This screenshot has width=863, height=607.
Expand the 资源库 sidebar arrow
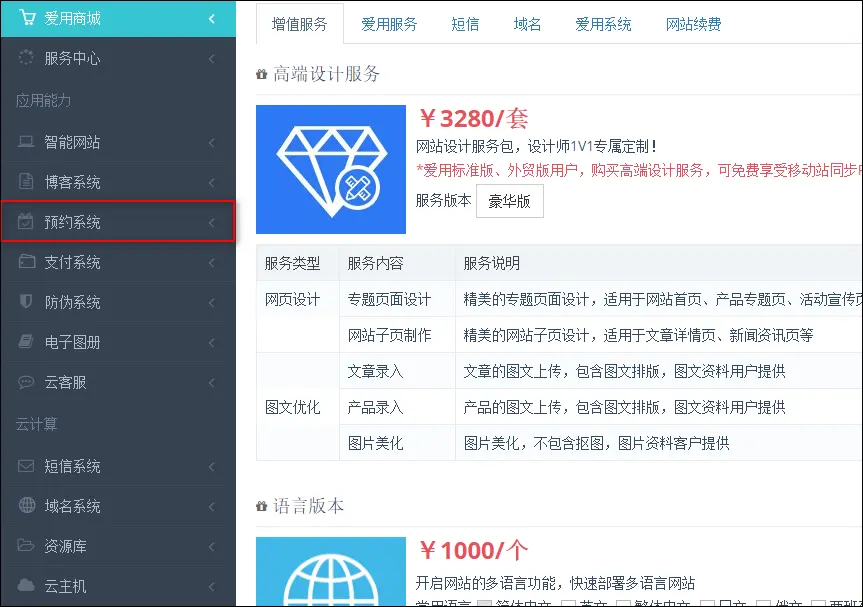tap(211, 546)
